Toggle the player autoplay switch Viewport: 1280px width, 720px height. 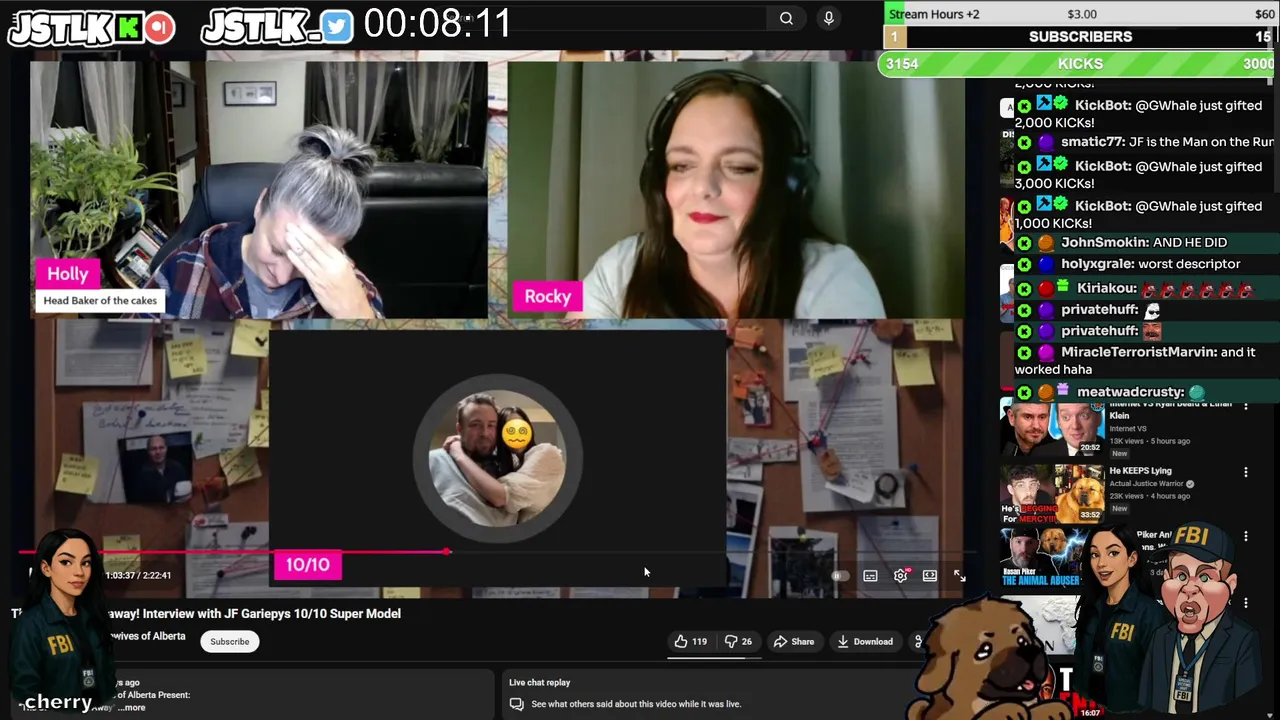pyautogui.click(x=840, y=576)
